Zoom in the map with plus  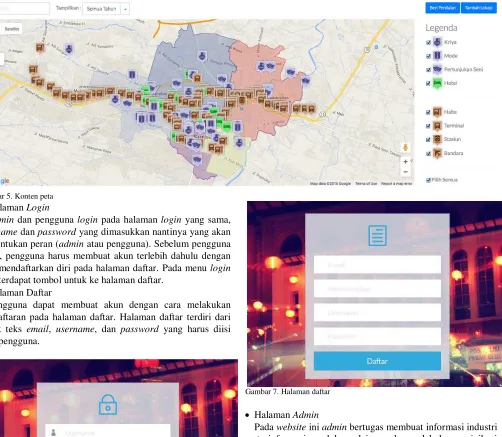405,162
